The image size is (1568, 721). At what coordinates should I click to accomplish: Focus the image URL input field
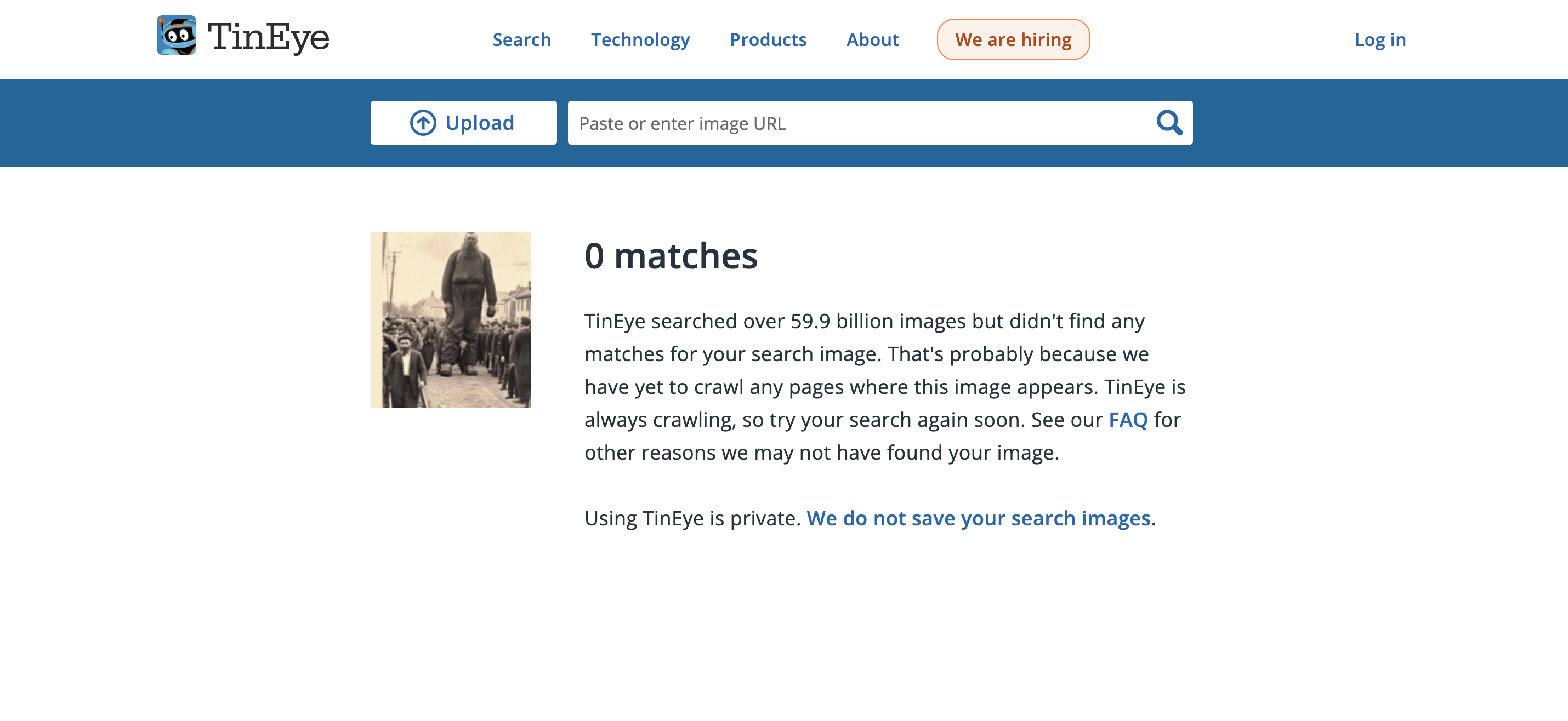(x=852, y=123)
